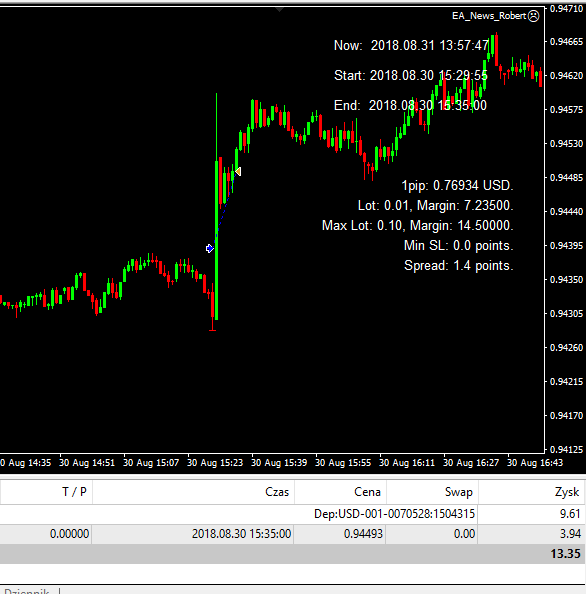Open the Dziennik tab
The height and width of the screenshot is (594, 586).
tap(27, 590)
